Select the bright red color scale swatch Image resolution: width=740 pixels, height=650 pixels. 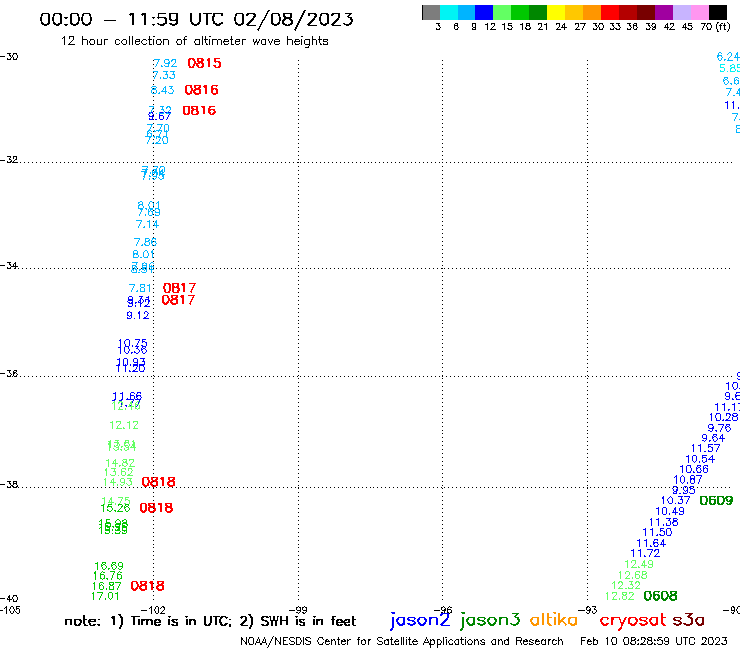click(610, 12)
